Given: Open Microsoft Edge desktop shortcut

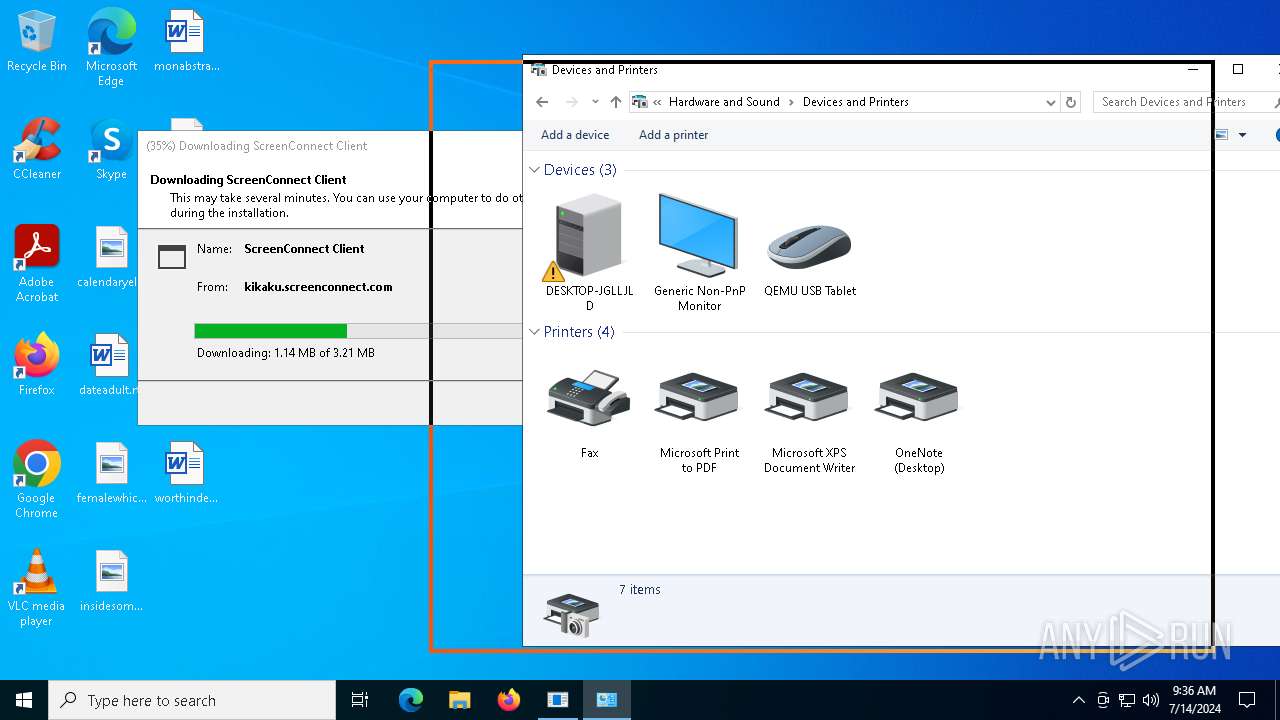Looking at the screenshot, I should [x=111, y=48].
